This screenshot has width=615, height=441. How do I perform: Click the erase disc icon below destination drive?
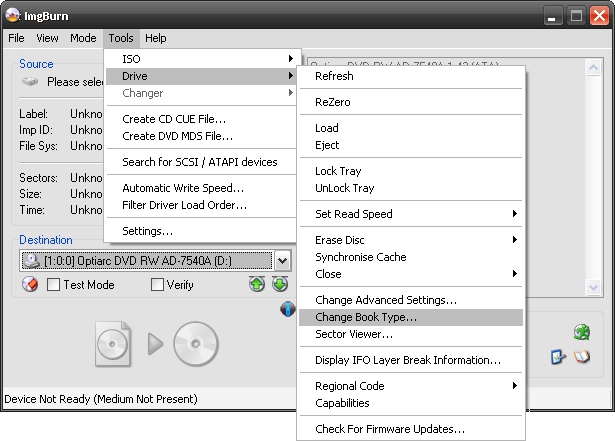[30, 284]
